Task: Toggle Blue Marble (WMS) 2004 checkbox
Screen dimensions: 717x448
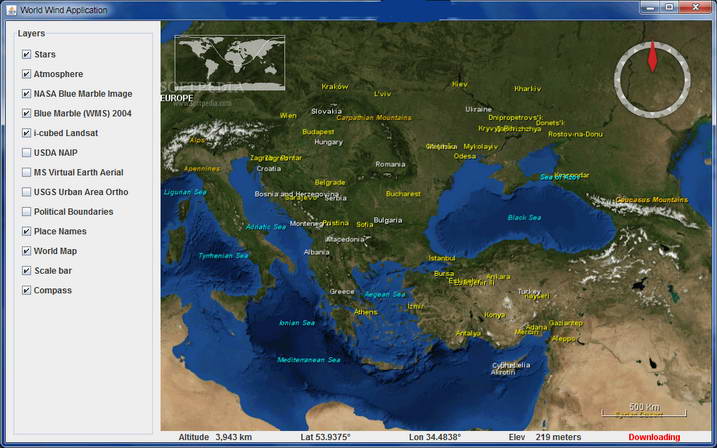Action: [x=27, y=113]
